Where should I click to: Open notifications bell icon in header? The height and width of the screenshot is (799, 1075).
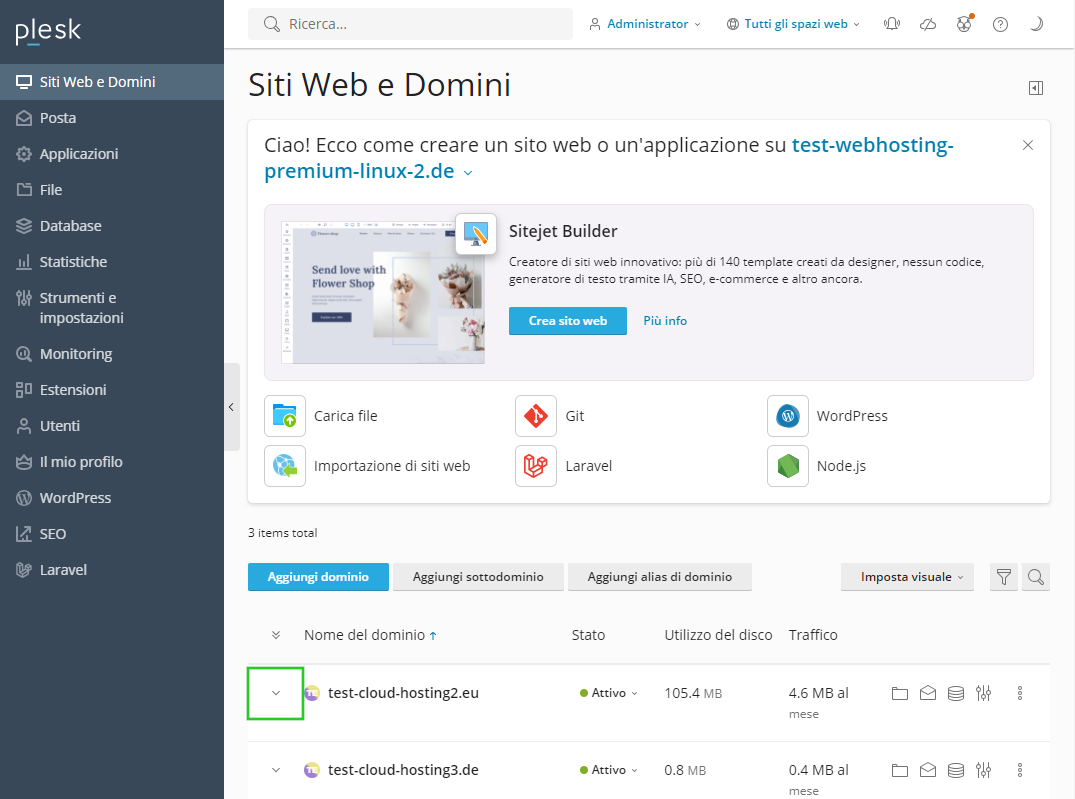click(892, 25)
